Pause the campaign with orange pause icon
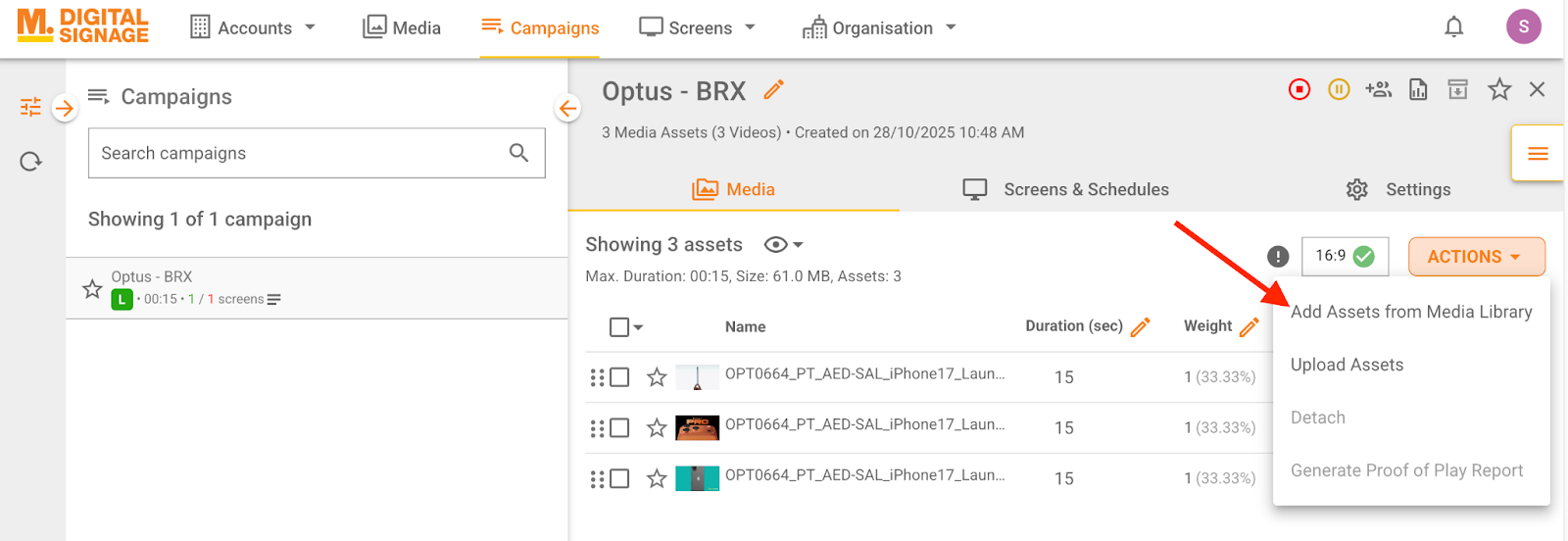The image size is (1568, 541). pos(1339,90)
